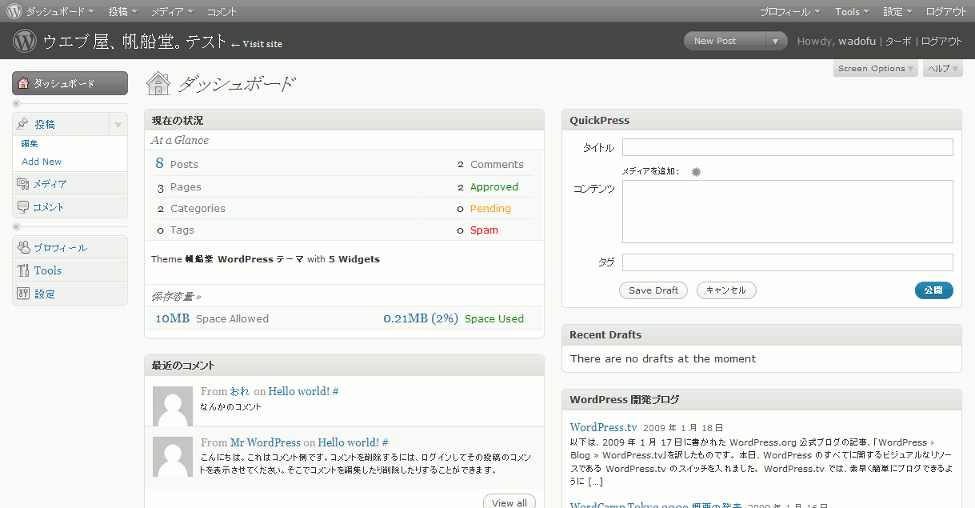975x508 pixels.
Task: Click the add media icon in QuickPress
Action: 696,172
